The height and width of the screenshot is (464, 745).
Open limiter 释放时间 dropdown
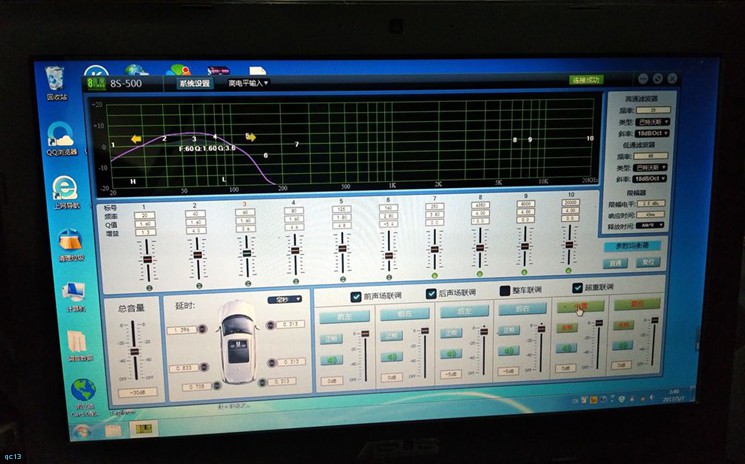point(649,226)
